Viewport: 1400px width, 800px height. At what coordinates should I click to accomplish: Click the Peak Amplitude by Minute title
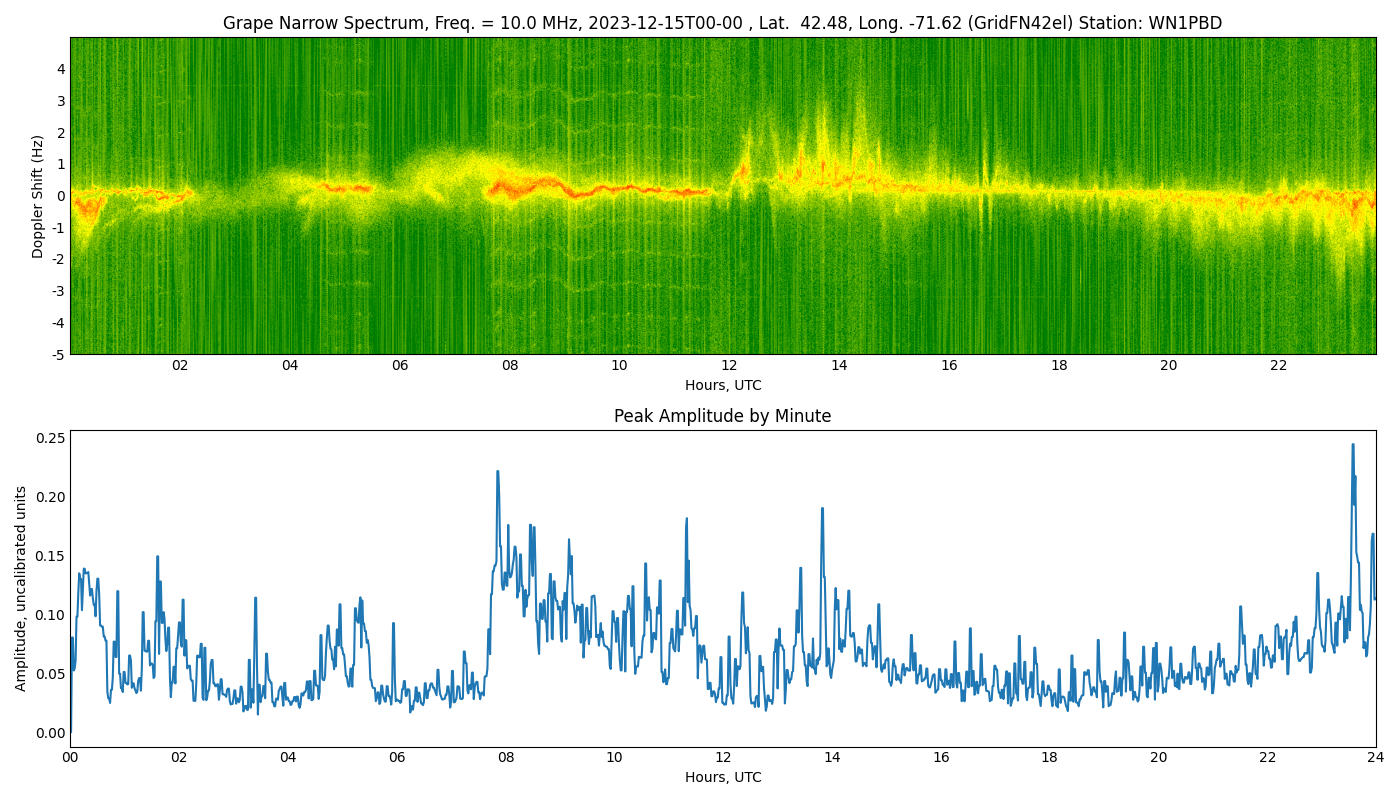[722, 416]
